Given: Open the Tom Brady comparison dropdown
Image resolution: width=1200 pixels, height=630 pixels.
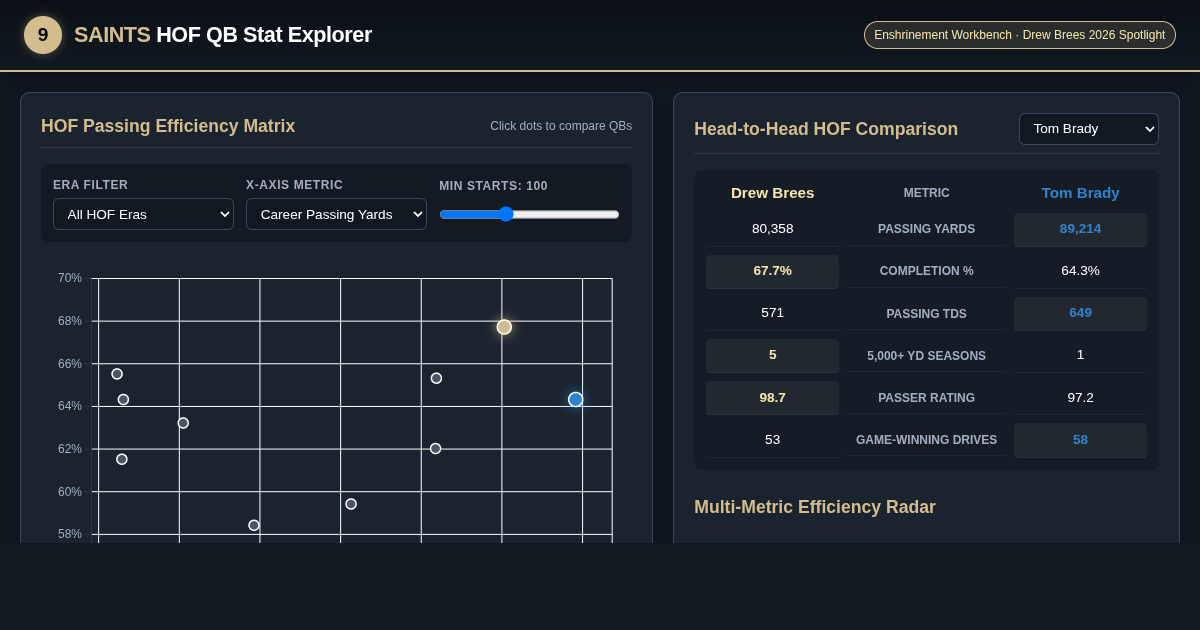Looking at the screenshot, I should [x=1089, y=129].
